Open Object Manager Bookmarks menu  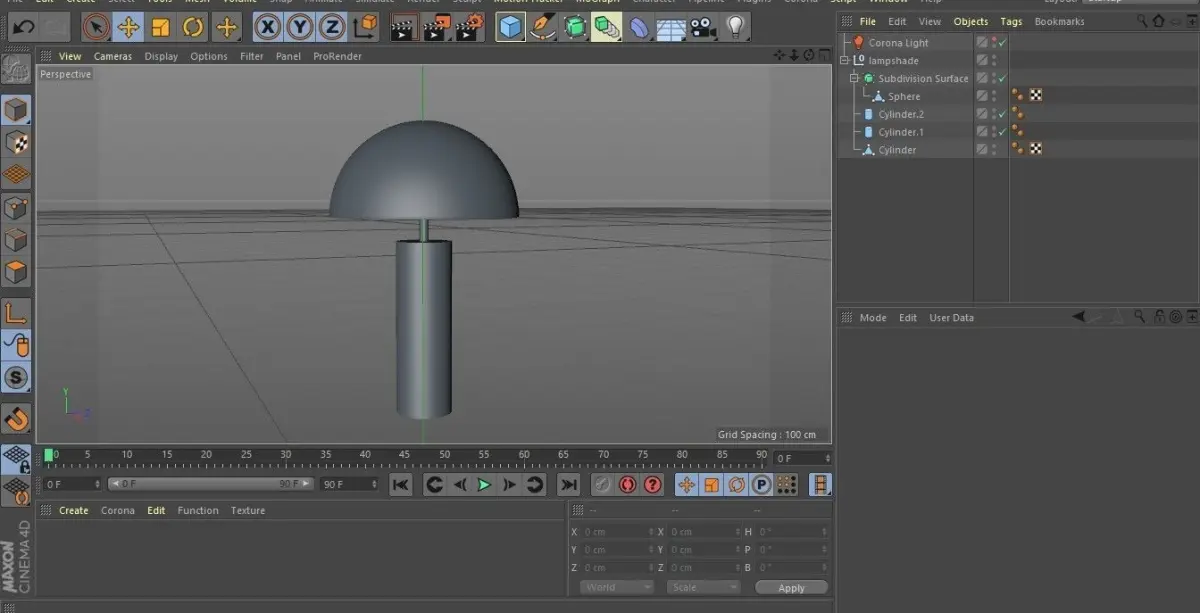(x=1059, y=21)
